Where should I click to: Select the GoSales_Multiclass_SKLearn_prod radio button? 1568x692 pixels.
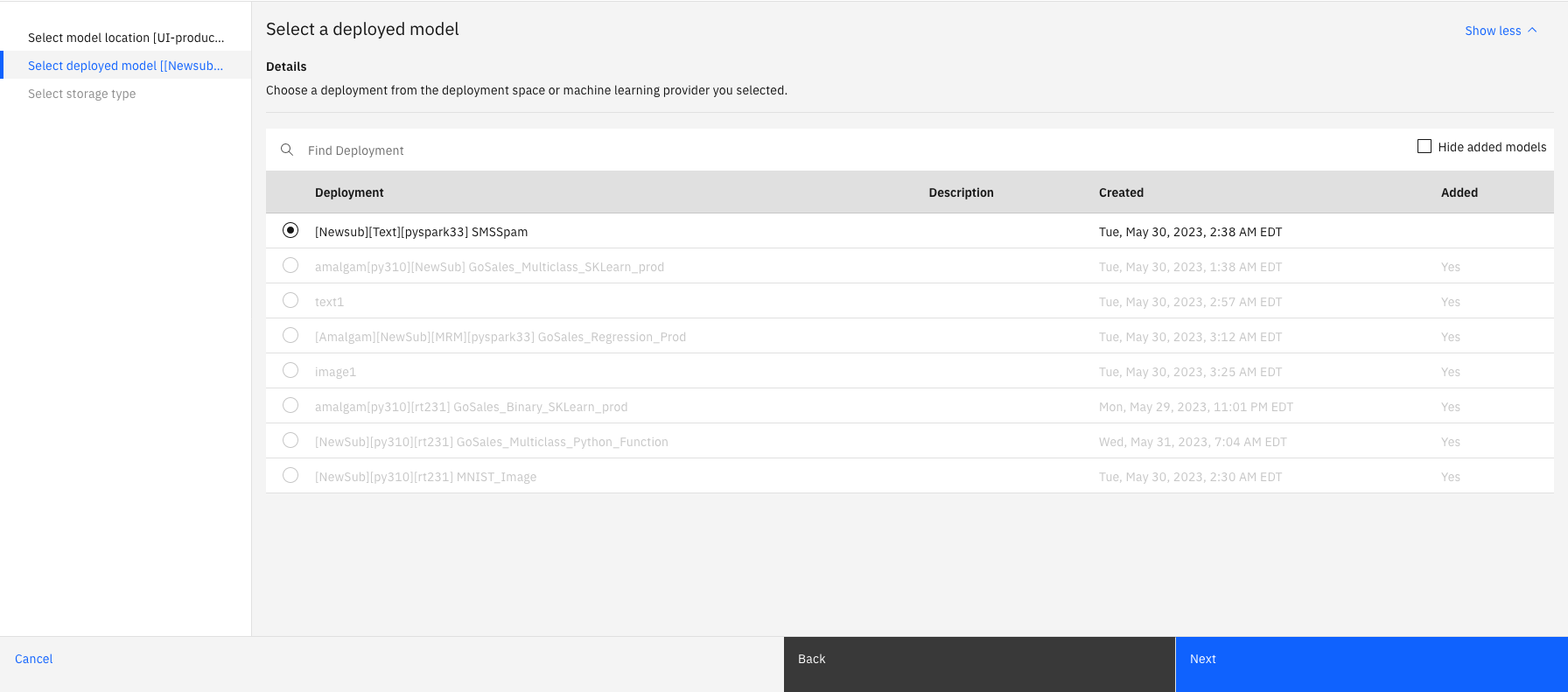290,265
